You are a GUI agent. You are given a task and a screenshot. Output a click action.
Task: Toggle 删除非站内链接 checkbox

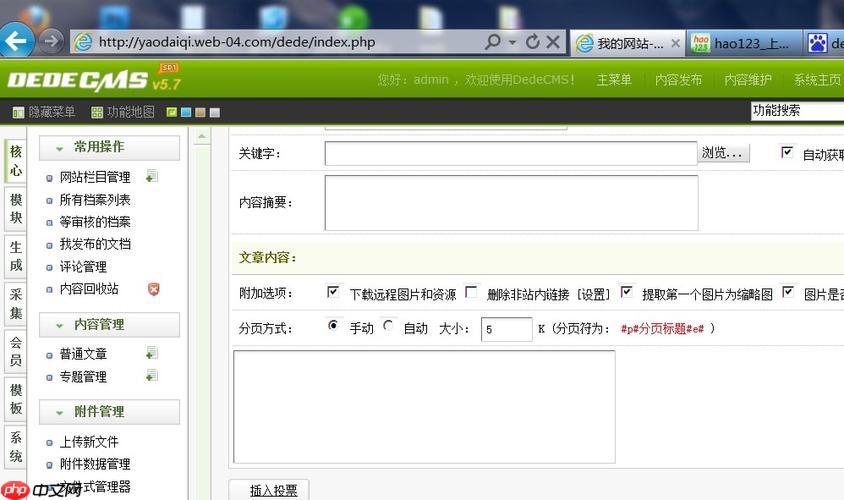point(471,292)
